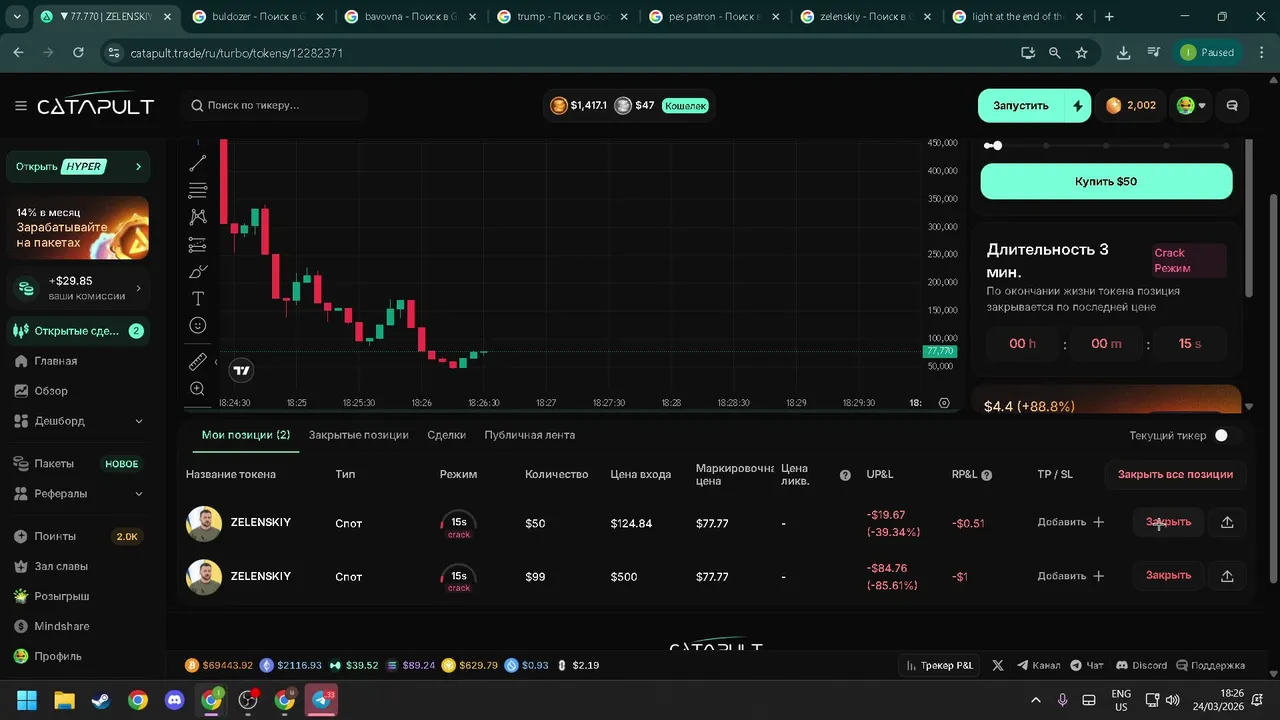Select the horizontal lines Fibonacci tool
The width and height of the screenshot is (1280, 720).
coord(198,190)
